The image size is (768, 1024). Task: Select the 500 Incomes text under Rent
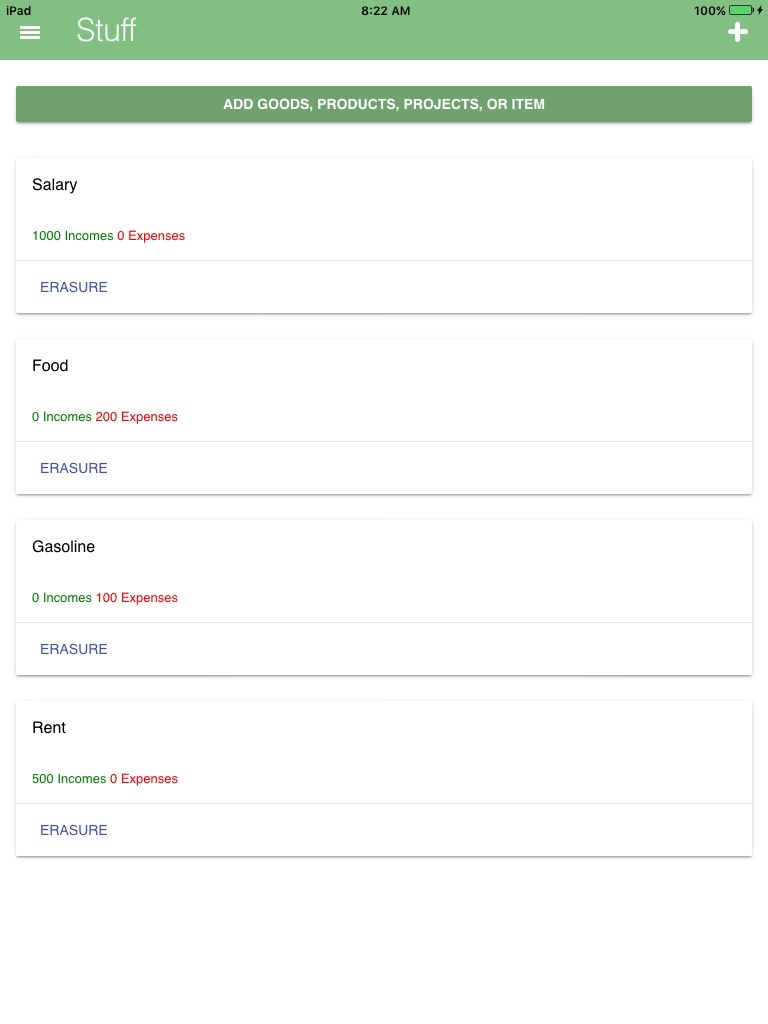(x=69, y=778)
